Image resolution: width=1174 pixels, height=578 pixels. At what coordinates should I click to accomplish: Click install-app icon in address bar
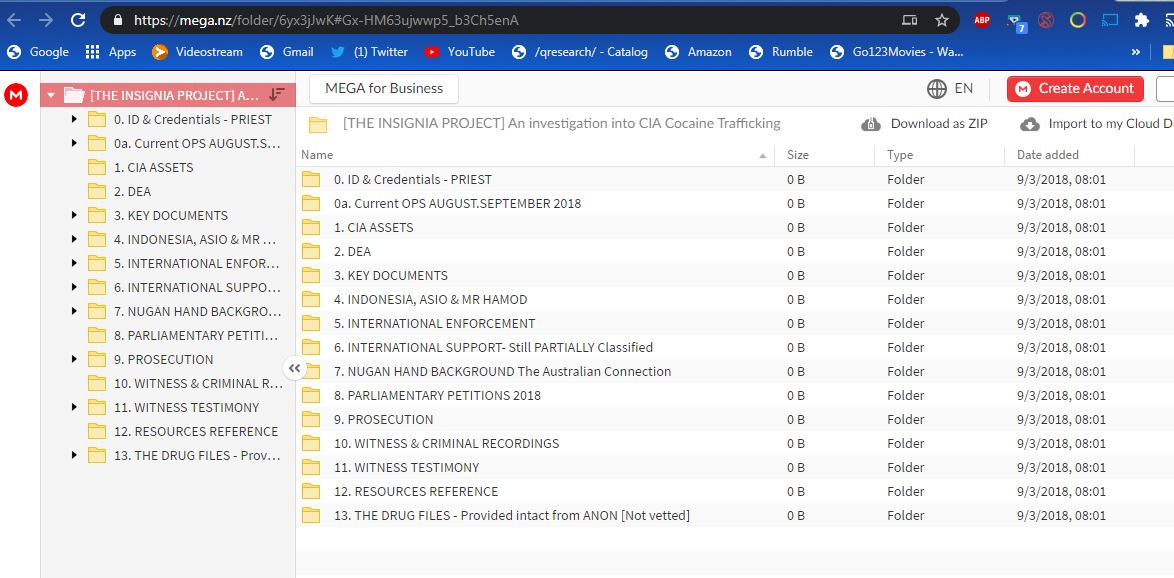910,20
